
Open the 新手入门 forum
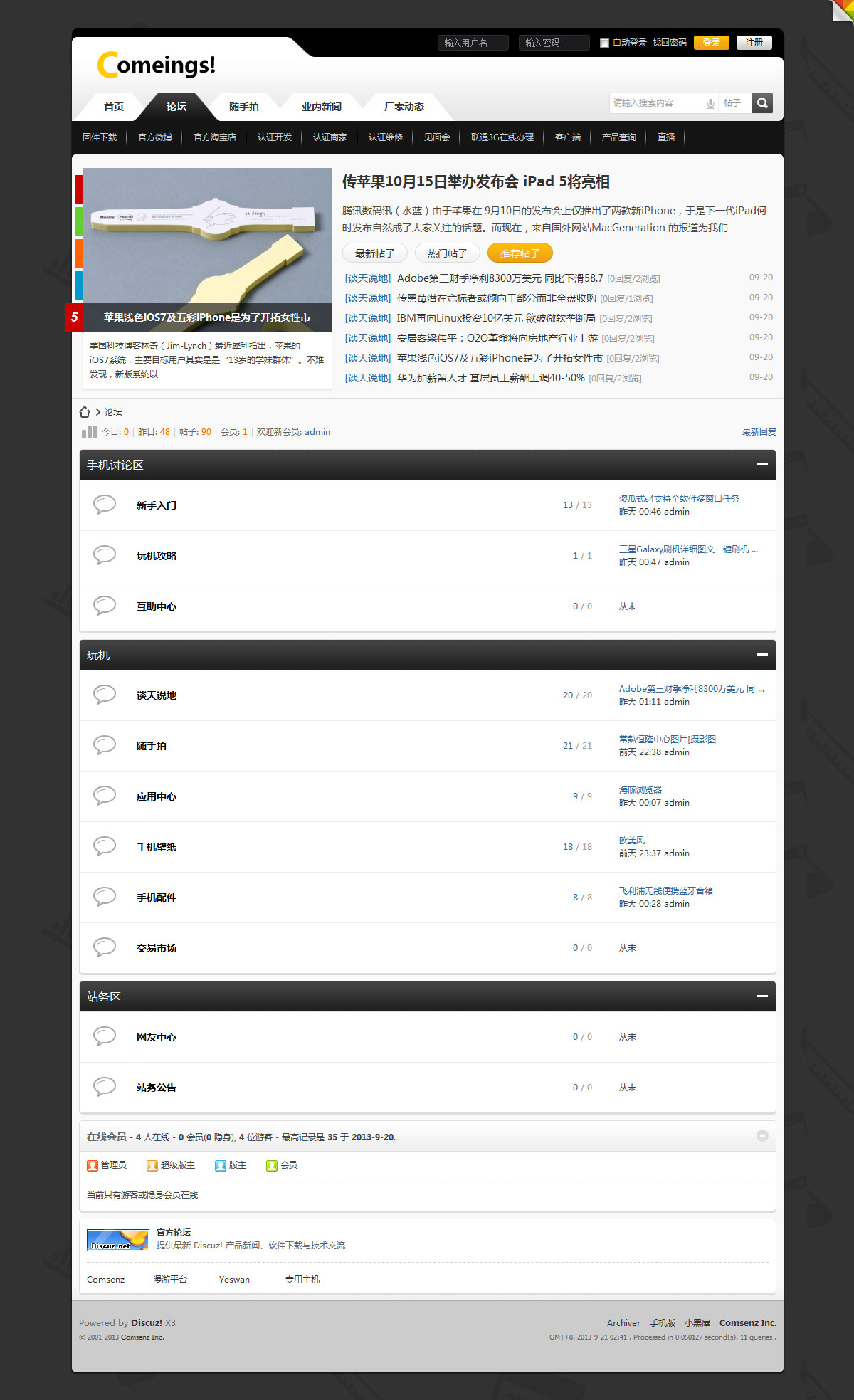click(x=157, y=505)
